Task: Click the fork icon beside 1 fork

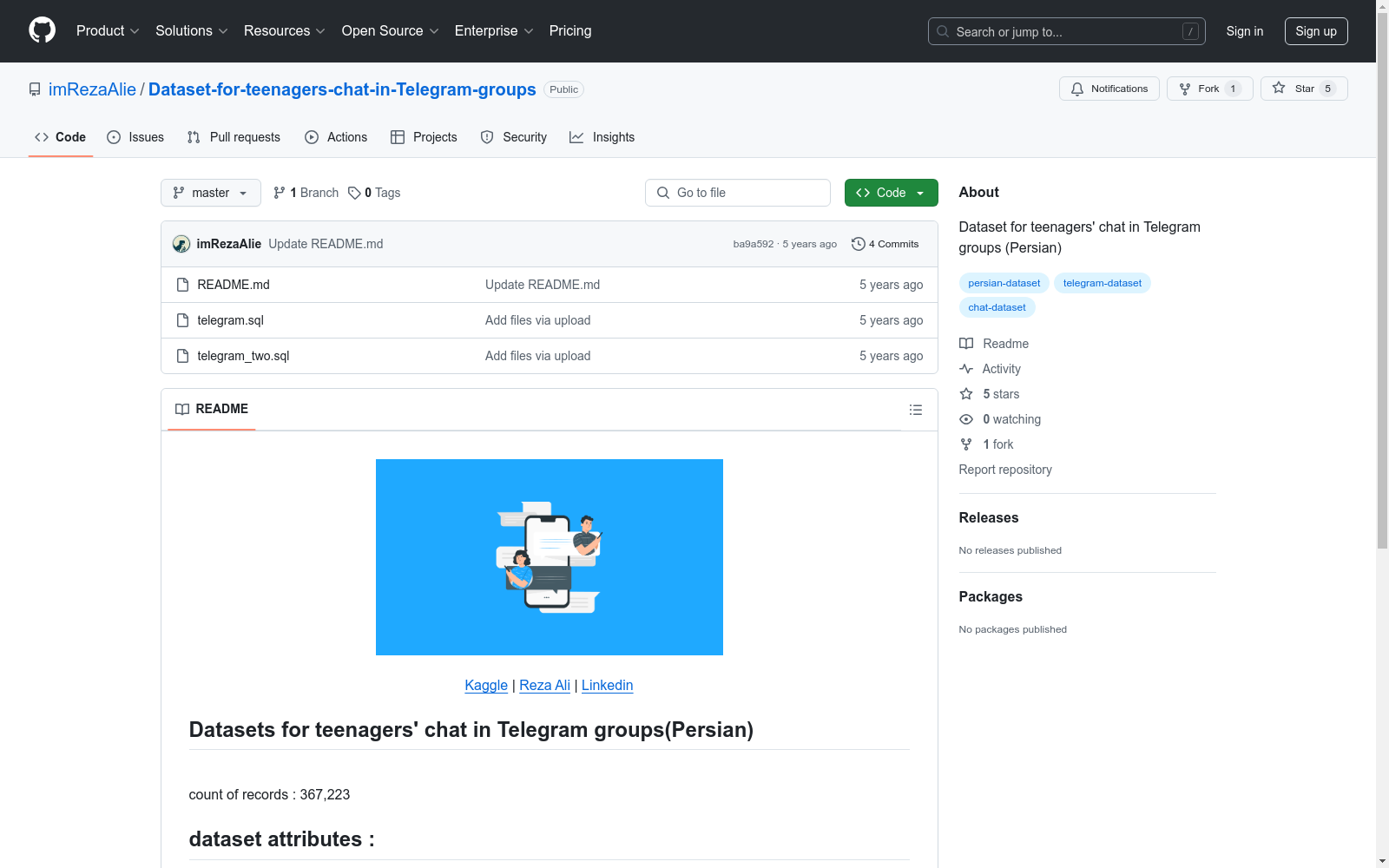Action: (966, 444)
